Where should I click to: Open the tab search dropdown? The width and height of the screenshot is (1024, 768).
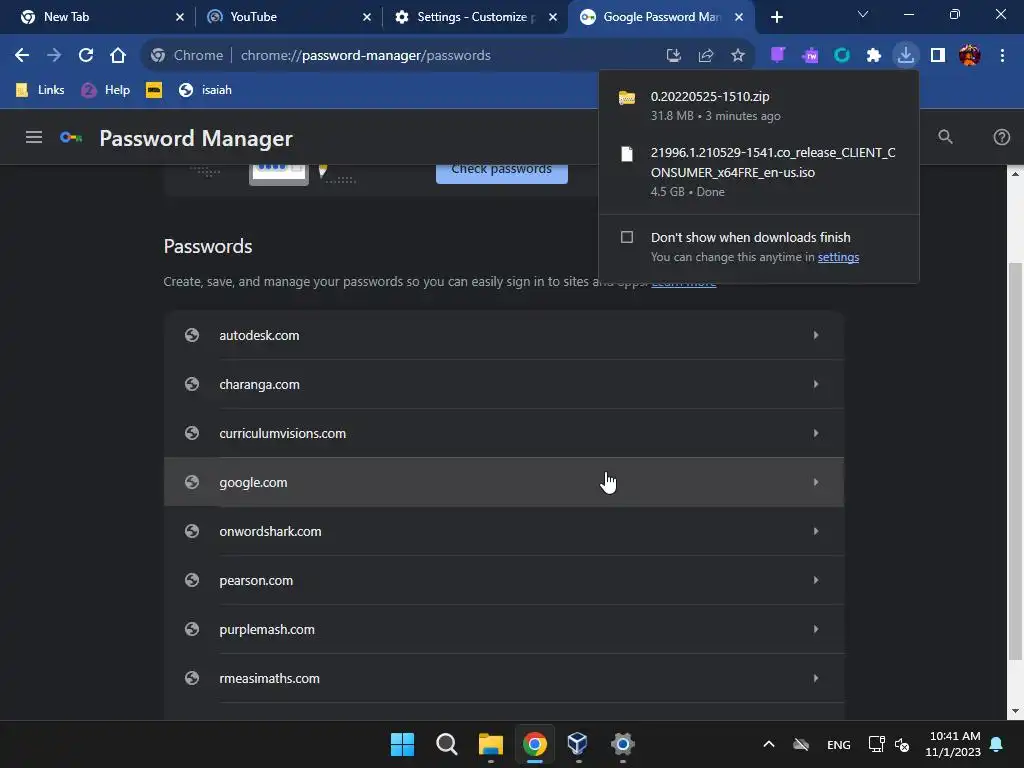tap(863, 14)
